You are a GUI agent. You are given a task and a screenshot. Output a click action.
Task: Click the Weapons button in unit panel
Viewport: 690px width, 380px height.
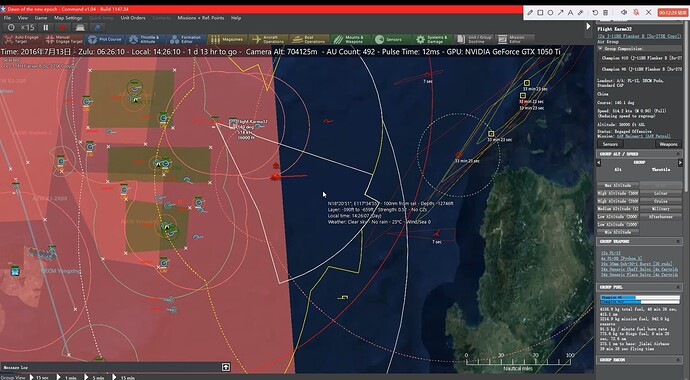point(668,144)
